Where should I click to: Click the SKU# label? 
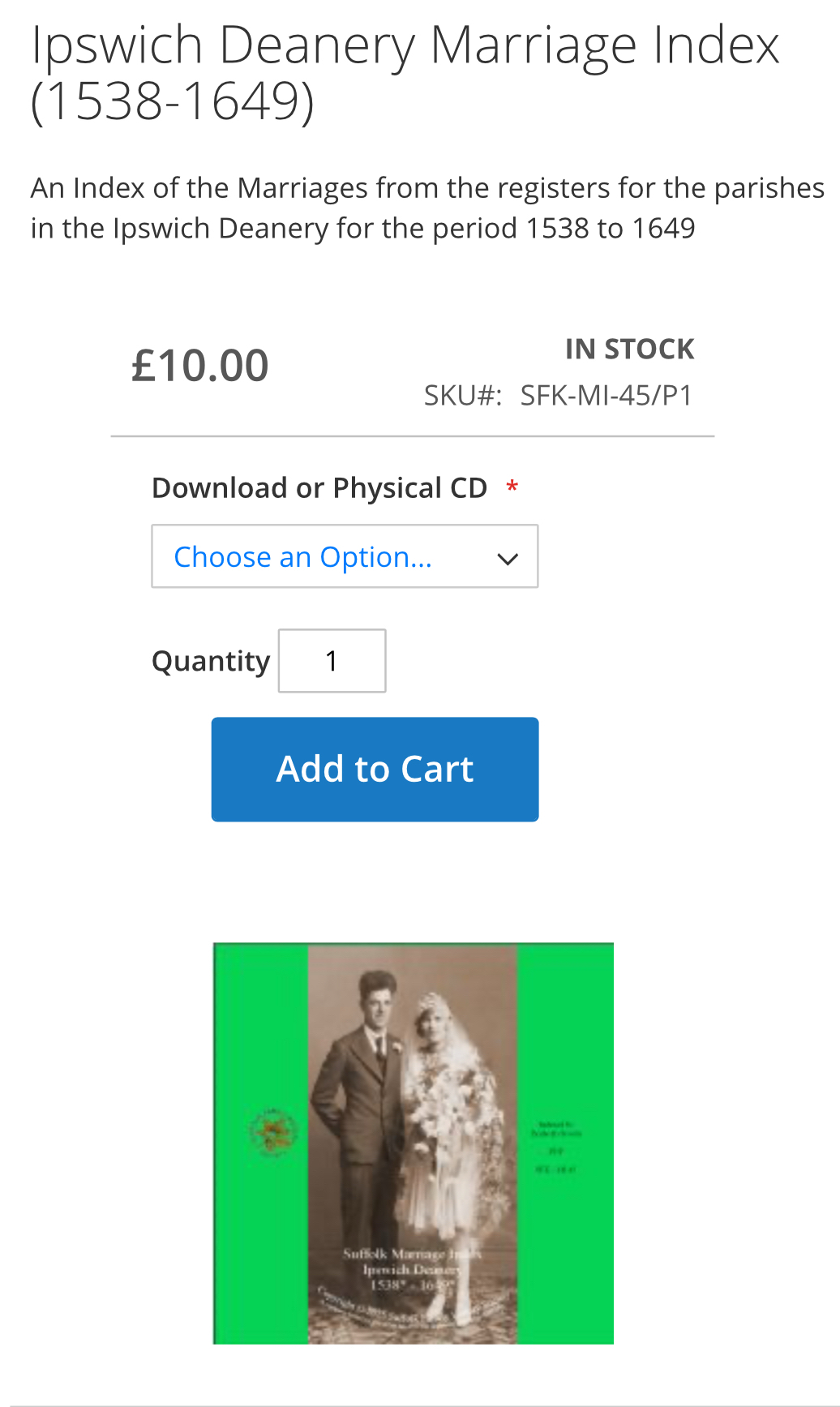pyautogui.click(x=462, y=396)
